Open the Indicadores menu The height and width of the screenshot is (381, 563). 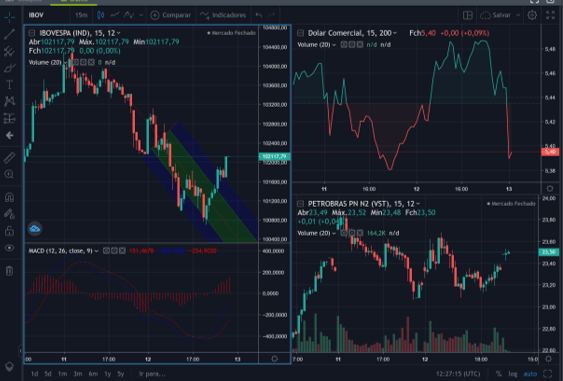coord(223,15)
